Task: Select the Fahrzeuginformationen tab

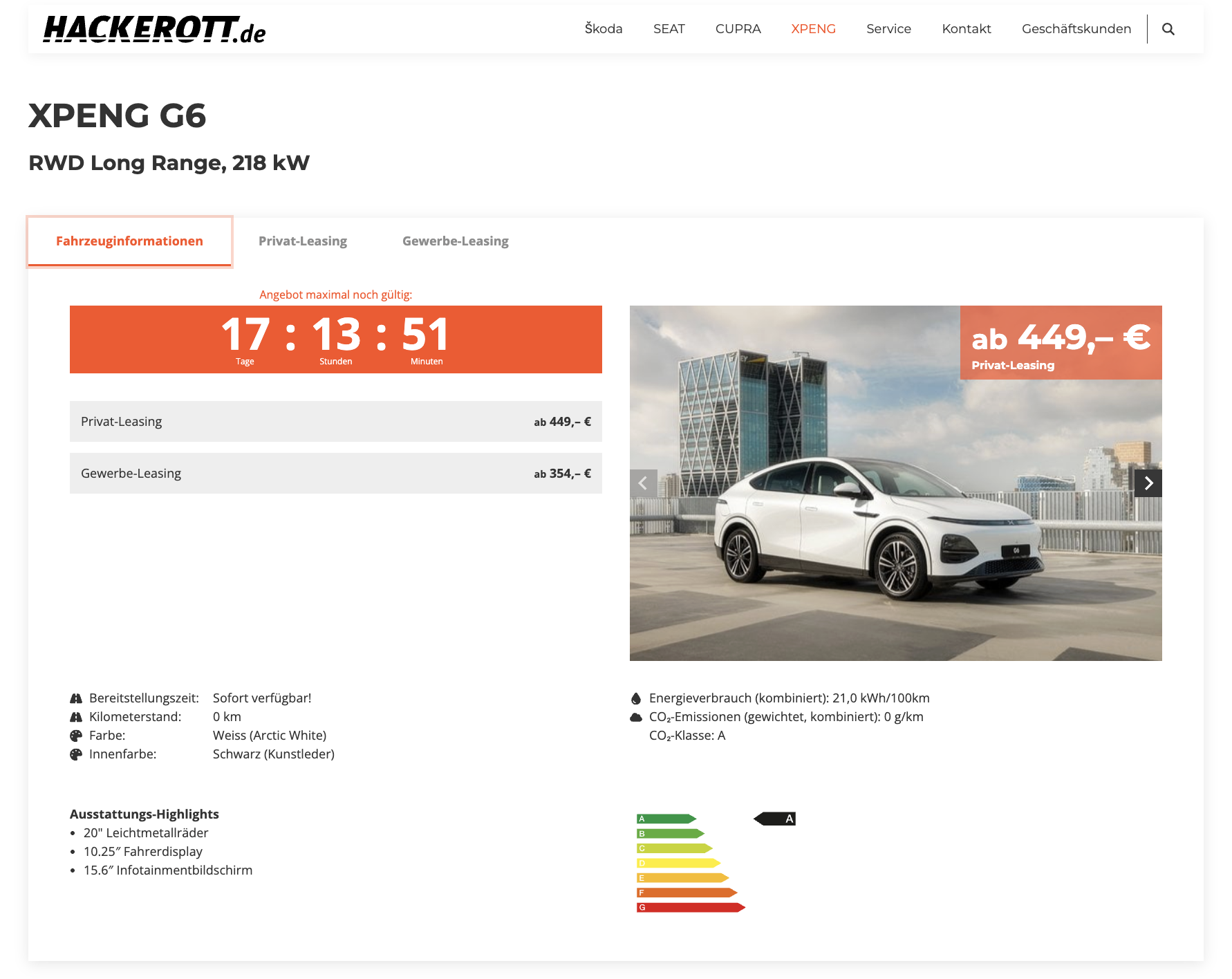Action: 130,241
